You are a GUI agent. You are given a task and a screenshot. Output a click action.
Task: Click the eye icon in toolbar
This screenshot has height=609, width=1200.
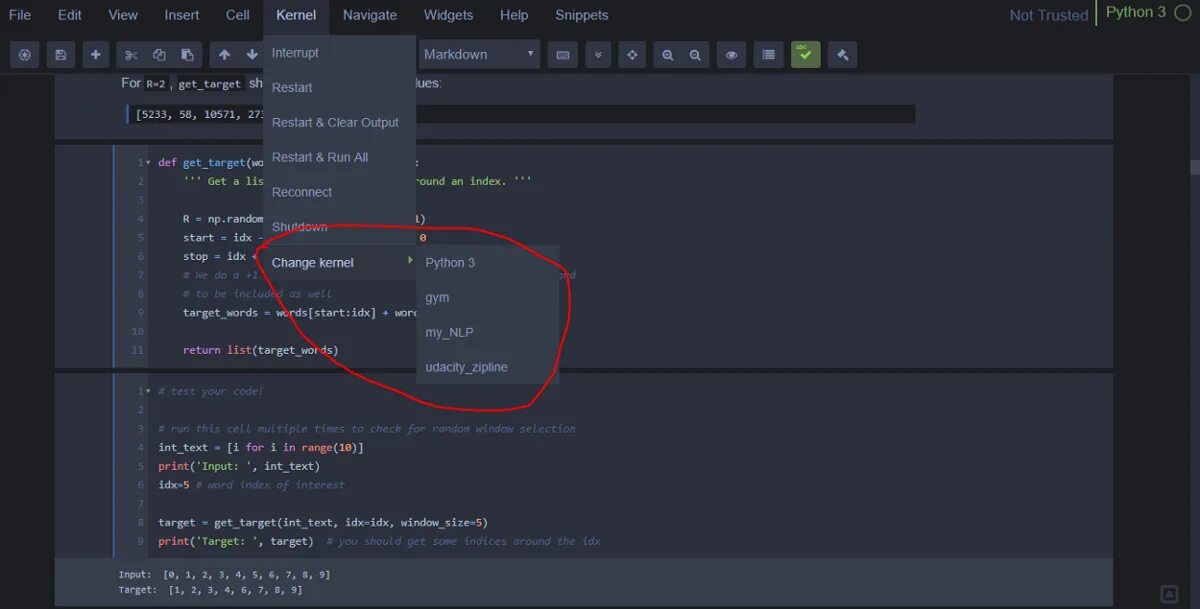(x=731, y=55)
